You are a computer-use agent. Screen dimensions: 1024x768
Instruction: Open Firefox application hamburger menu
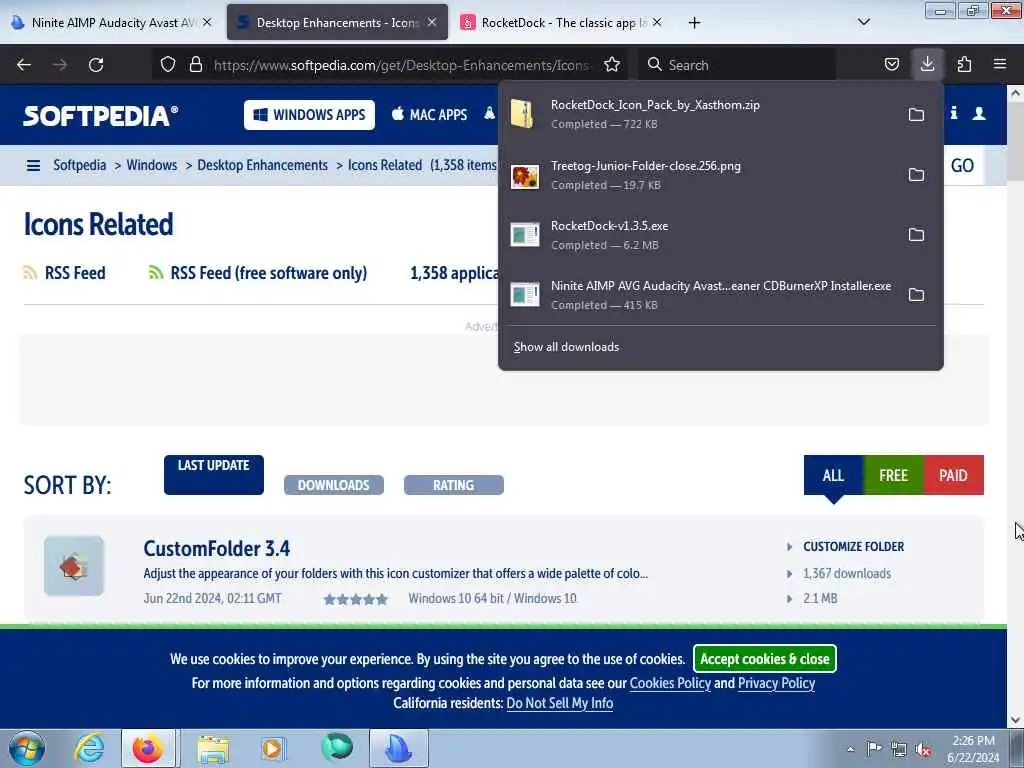[1000, 64]
